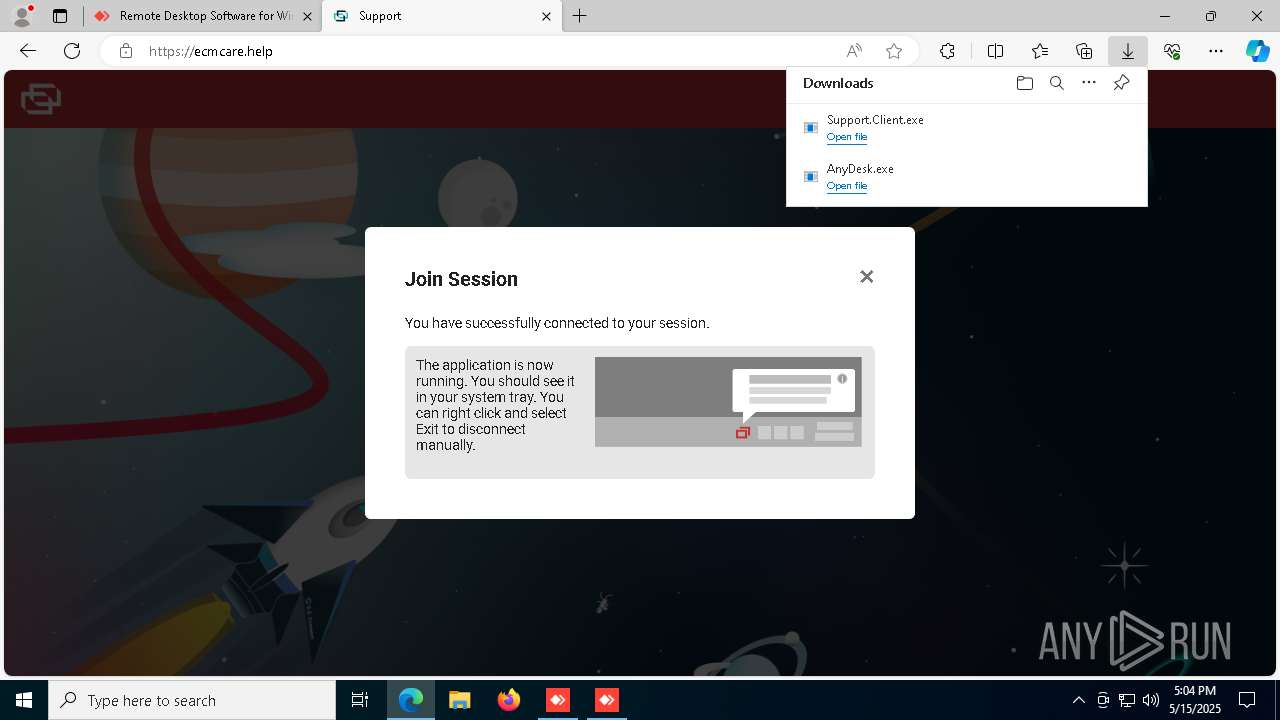Open second AnyDesk taskbar icon
Image resolution: width=1280 pixels, height=720 pixels.
[x=607, y=700]
